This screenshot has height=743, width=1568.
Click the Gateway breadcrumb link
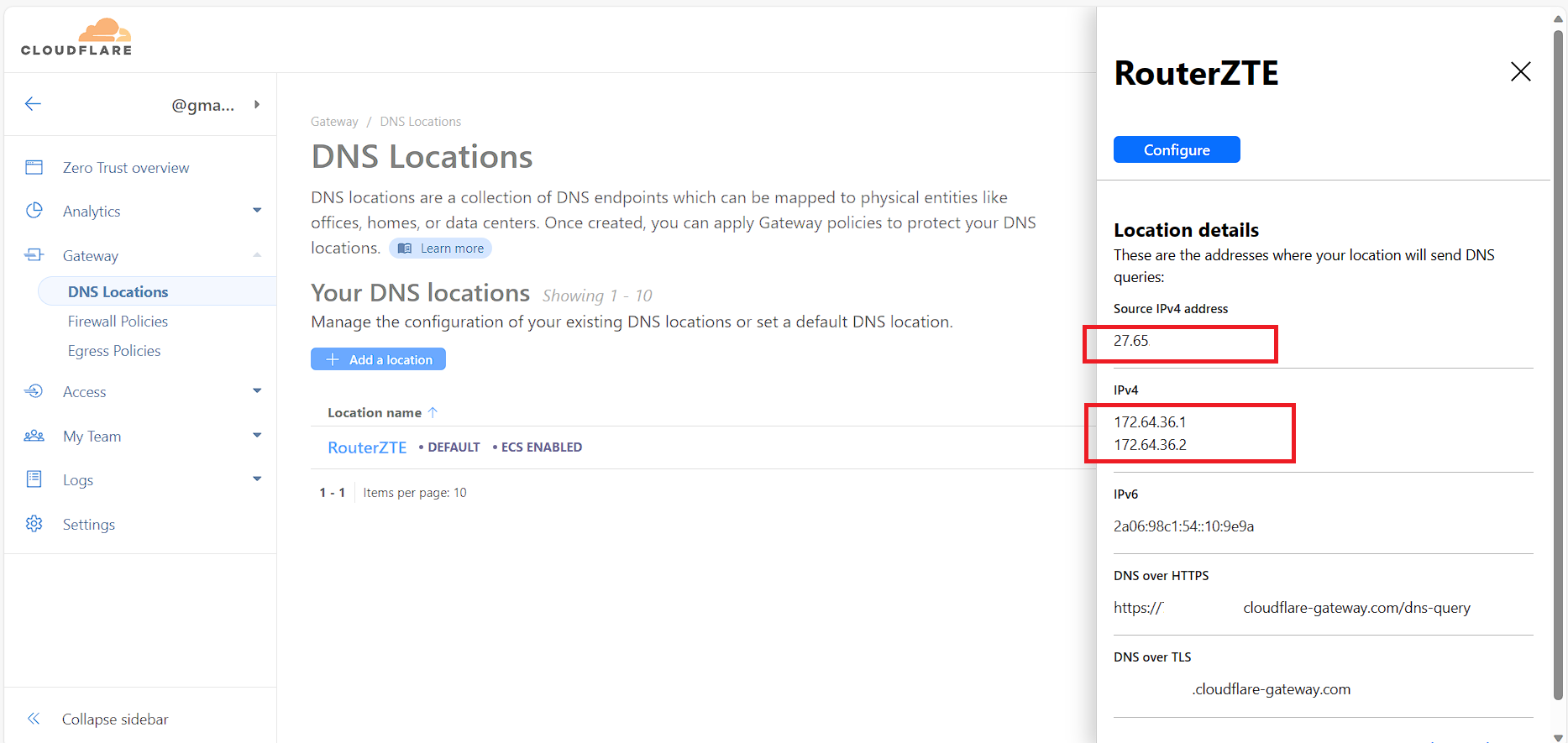[x=334, y=122]
